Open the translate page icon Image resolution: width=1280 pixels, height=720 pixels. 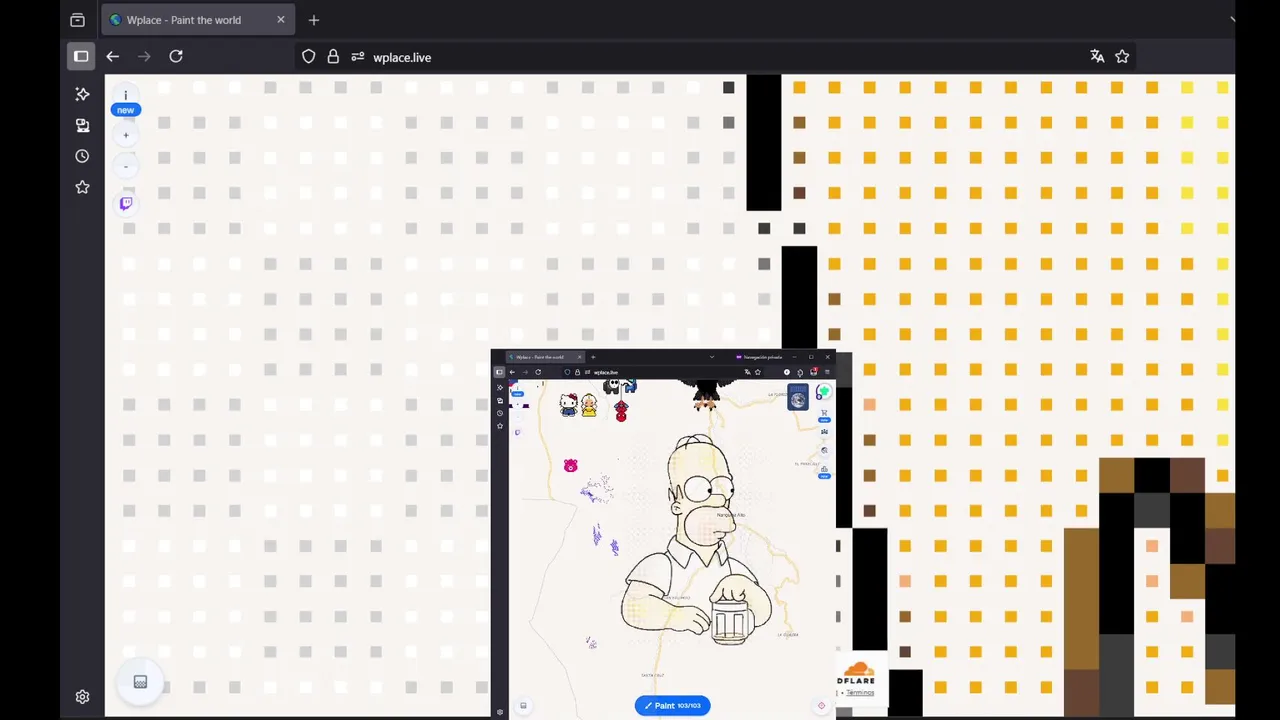coord(1097,57)
